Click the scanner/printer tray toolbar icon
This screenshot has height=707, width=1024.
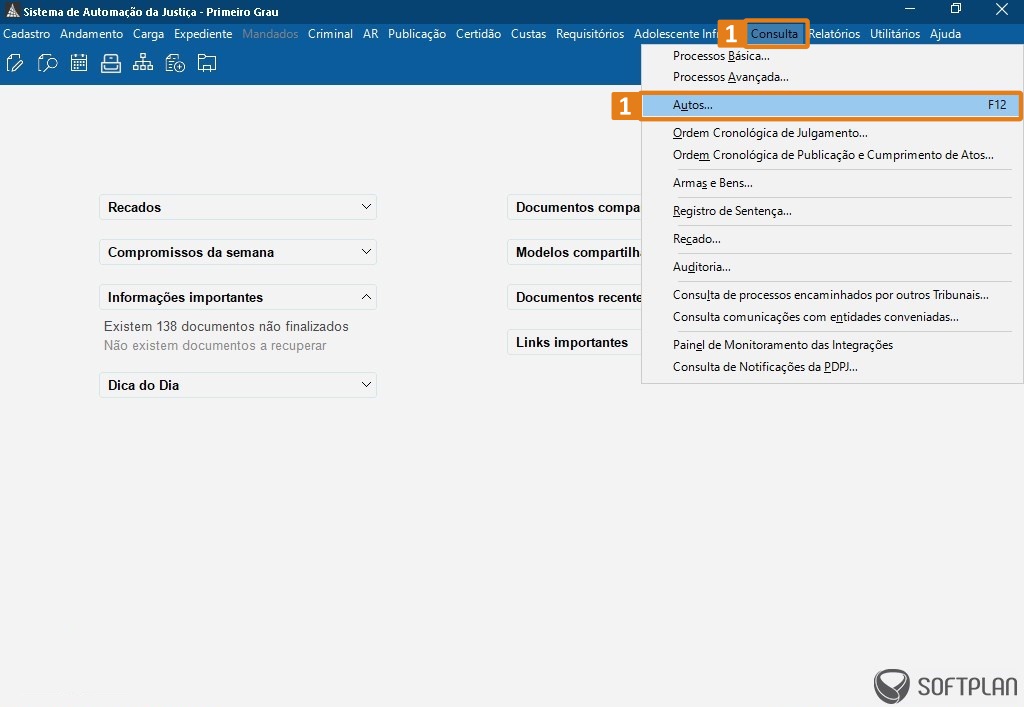click(111, 63)
